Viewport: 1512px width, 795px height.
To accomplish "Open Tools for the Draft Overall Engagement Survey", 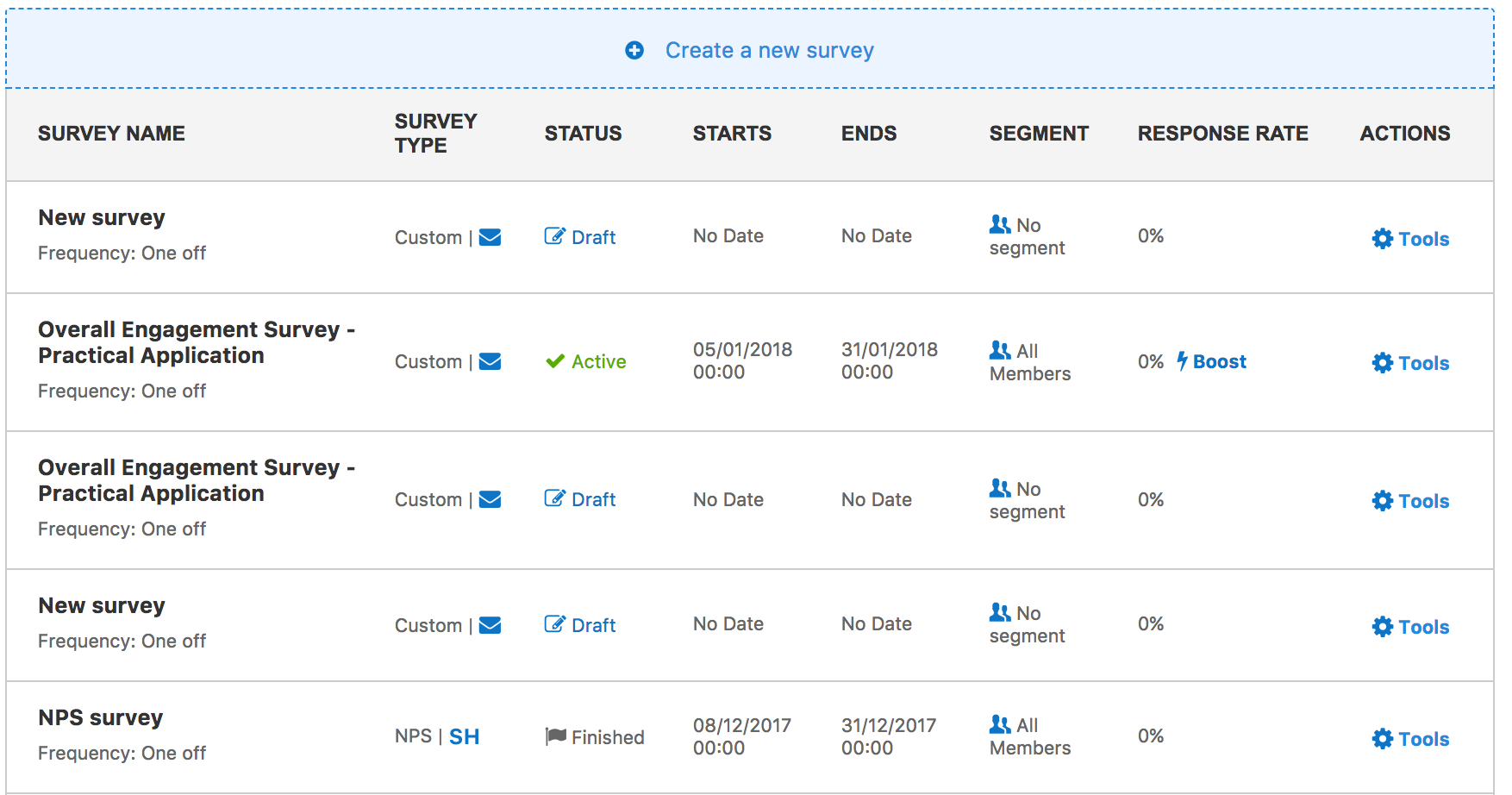I will [1411, 501].
